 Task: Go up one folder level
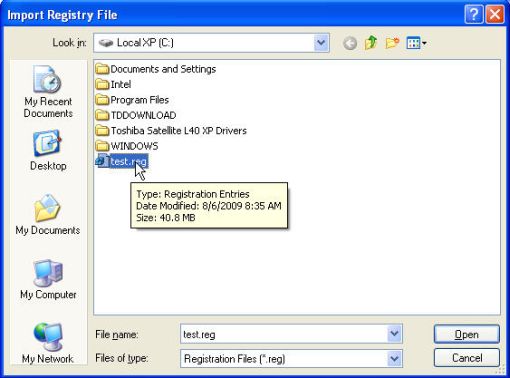[x=371, y=43]
